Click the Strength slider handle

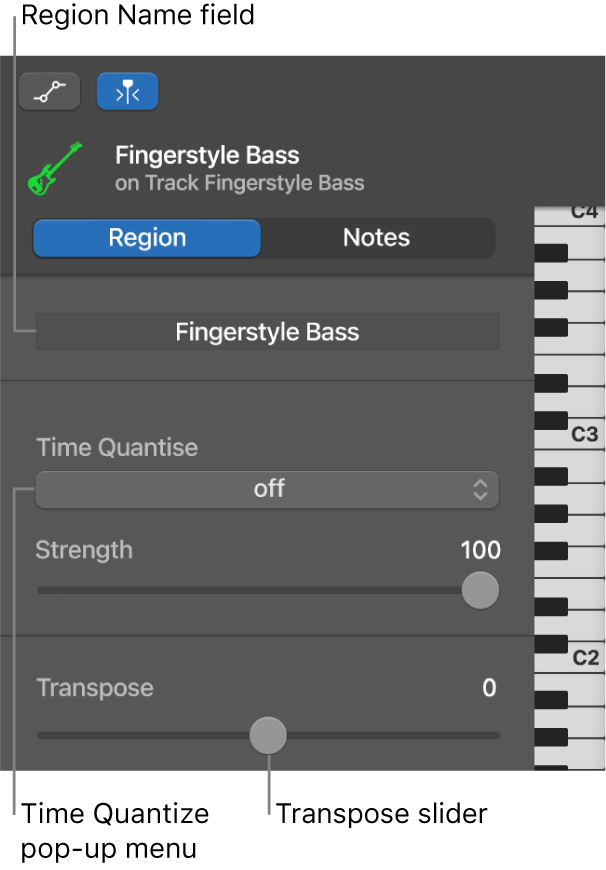[480, 590]
